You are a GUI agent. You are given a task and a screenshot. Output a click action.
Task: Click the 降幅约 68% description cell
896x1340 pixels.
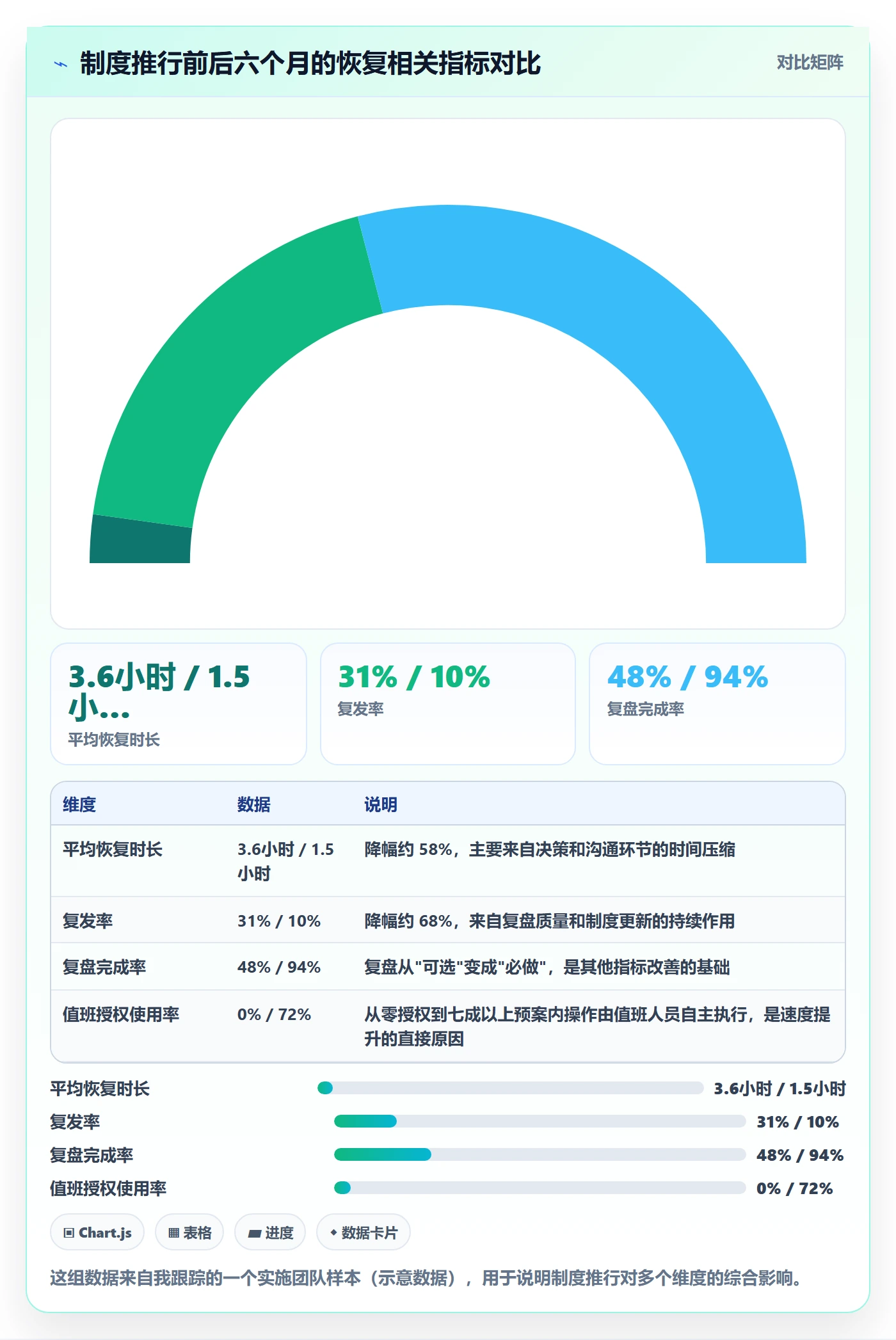(550, 921)
